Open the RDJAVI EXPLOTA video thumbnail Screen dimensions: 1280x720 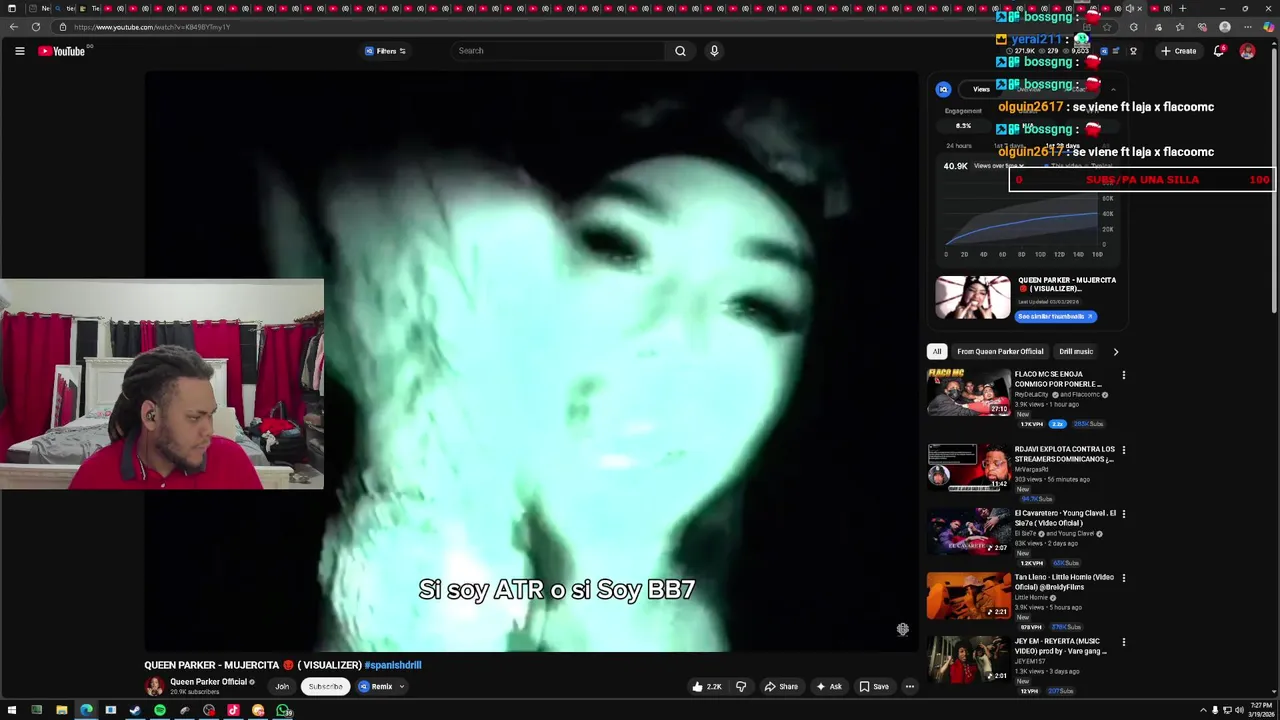[968, 467]
